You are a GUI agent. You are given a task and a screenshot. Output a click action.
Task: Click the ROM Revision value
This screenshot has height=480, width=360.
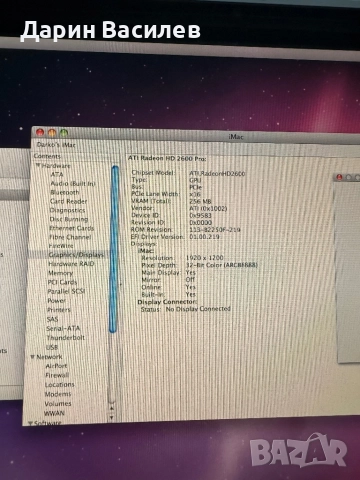[214, 230]
